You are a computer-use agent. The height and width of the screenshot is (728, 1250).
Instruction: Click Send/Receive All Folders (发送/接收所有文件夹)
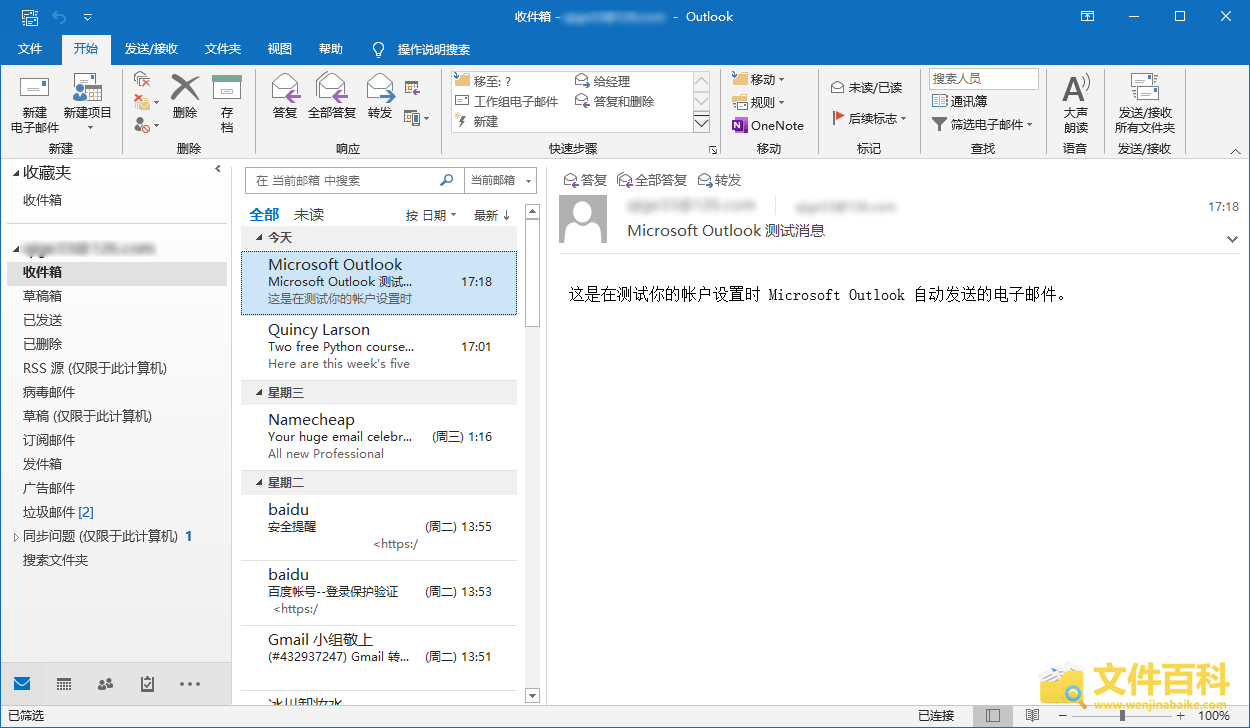click(1145, 103)
